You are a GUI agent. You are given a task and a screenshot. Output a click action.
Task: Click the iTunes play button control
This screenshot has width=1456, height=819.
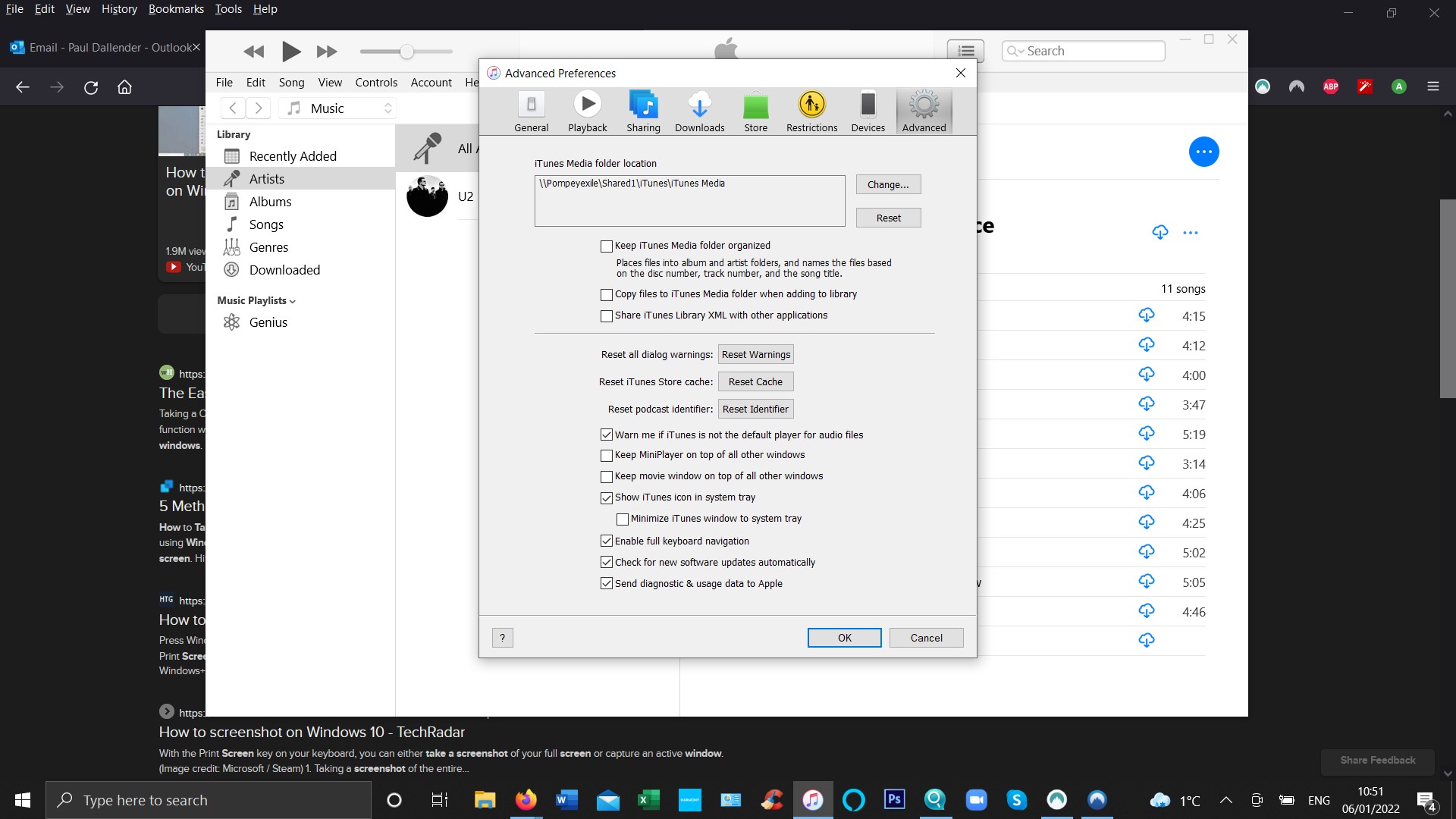coord(290,52)
